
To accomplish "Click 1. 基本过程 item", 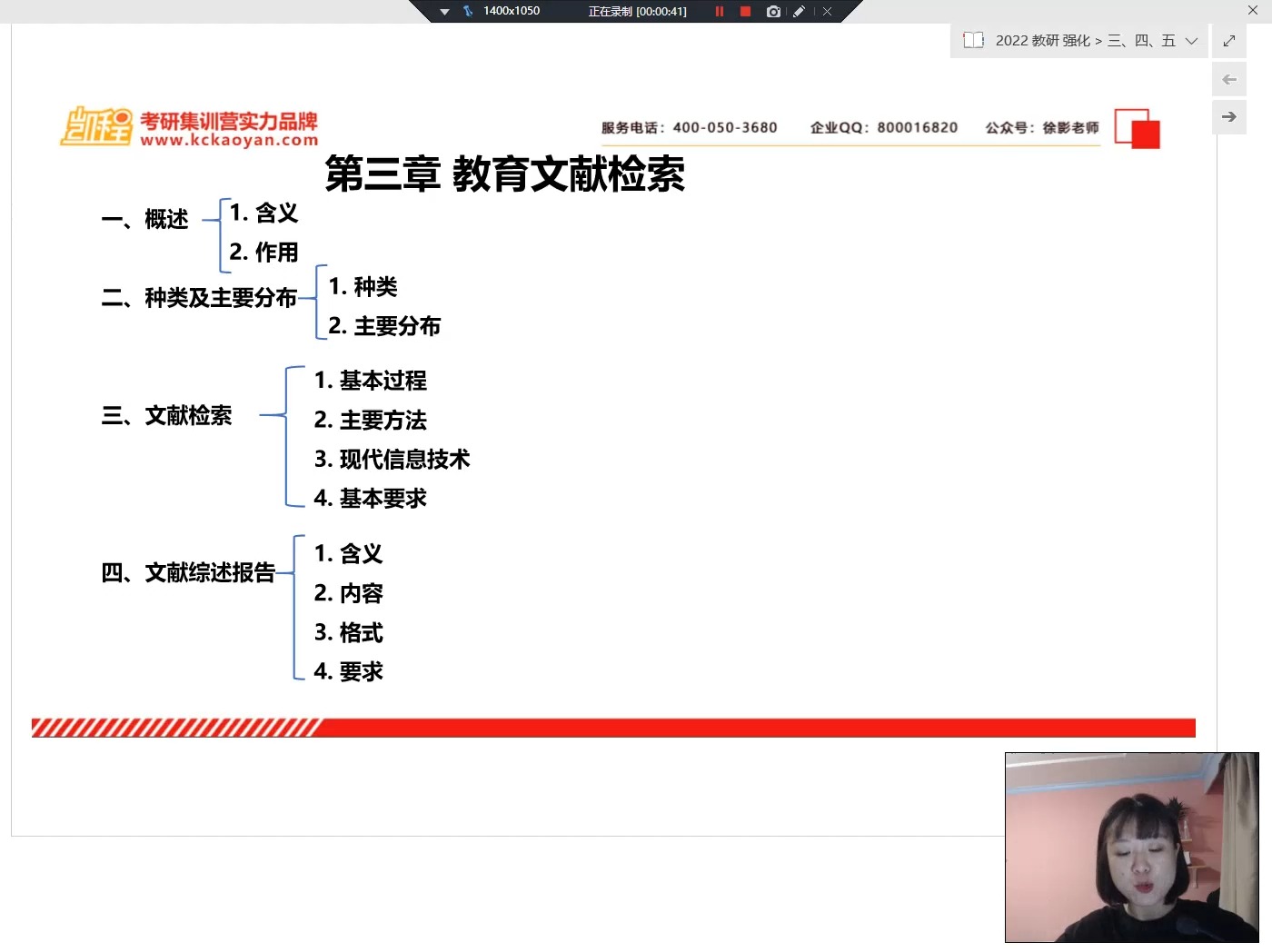I will pyautogui.click(x=371, y=381).
